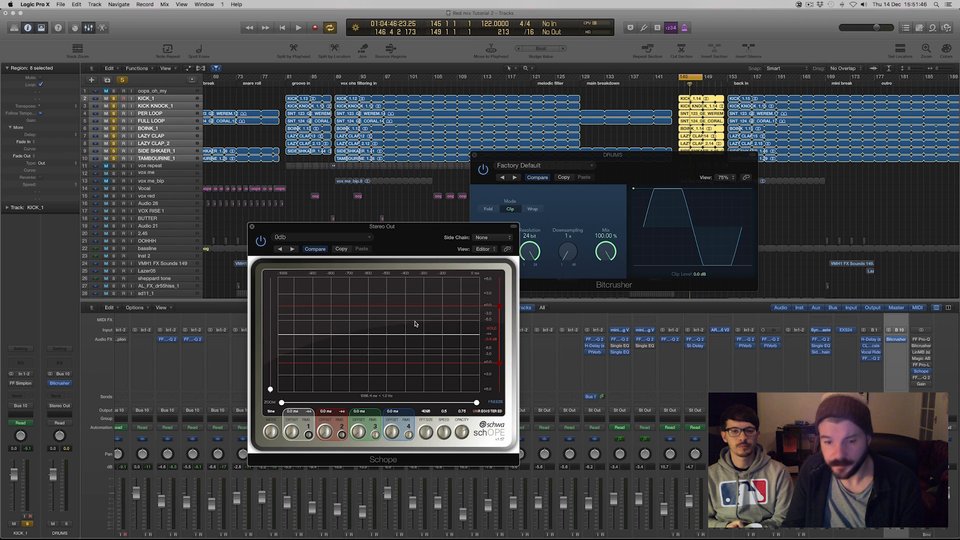960x540 pixels.
Task: Toggle the Mixer icon in control bar
Action: (88, 28)
